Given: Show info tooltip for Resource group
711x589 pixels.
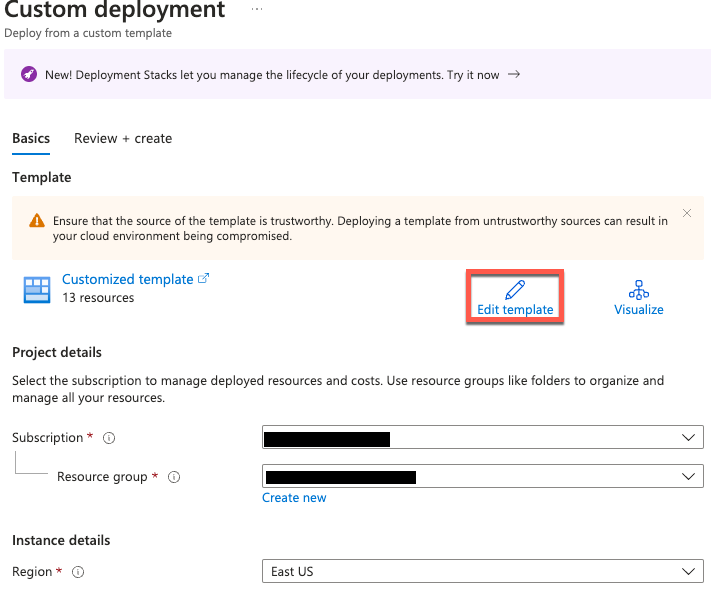Looking at the screenshot, I should (174, 477).
